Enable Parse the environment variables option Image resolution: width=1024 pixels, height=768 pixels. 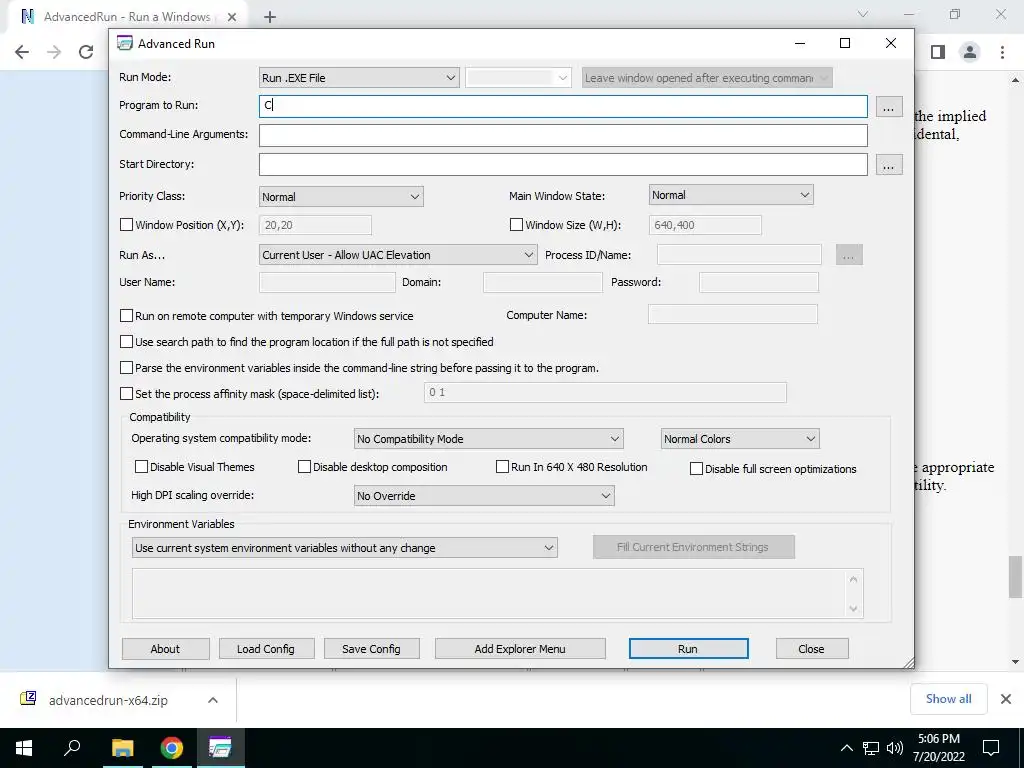(127, 368)
